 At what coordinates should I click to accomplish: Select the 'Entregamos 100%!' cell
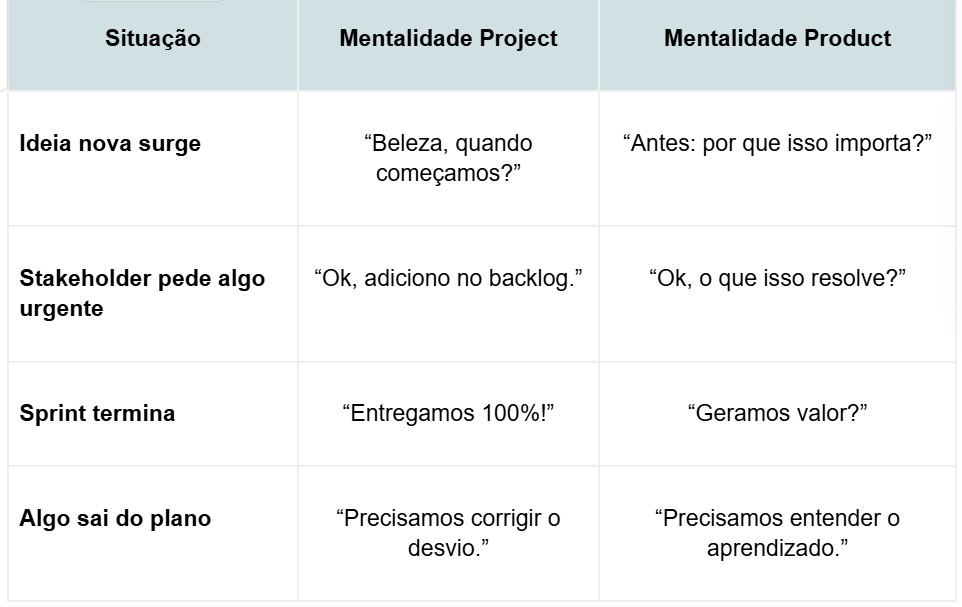pos(448,413)
